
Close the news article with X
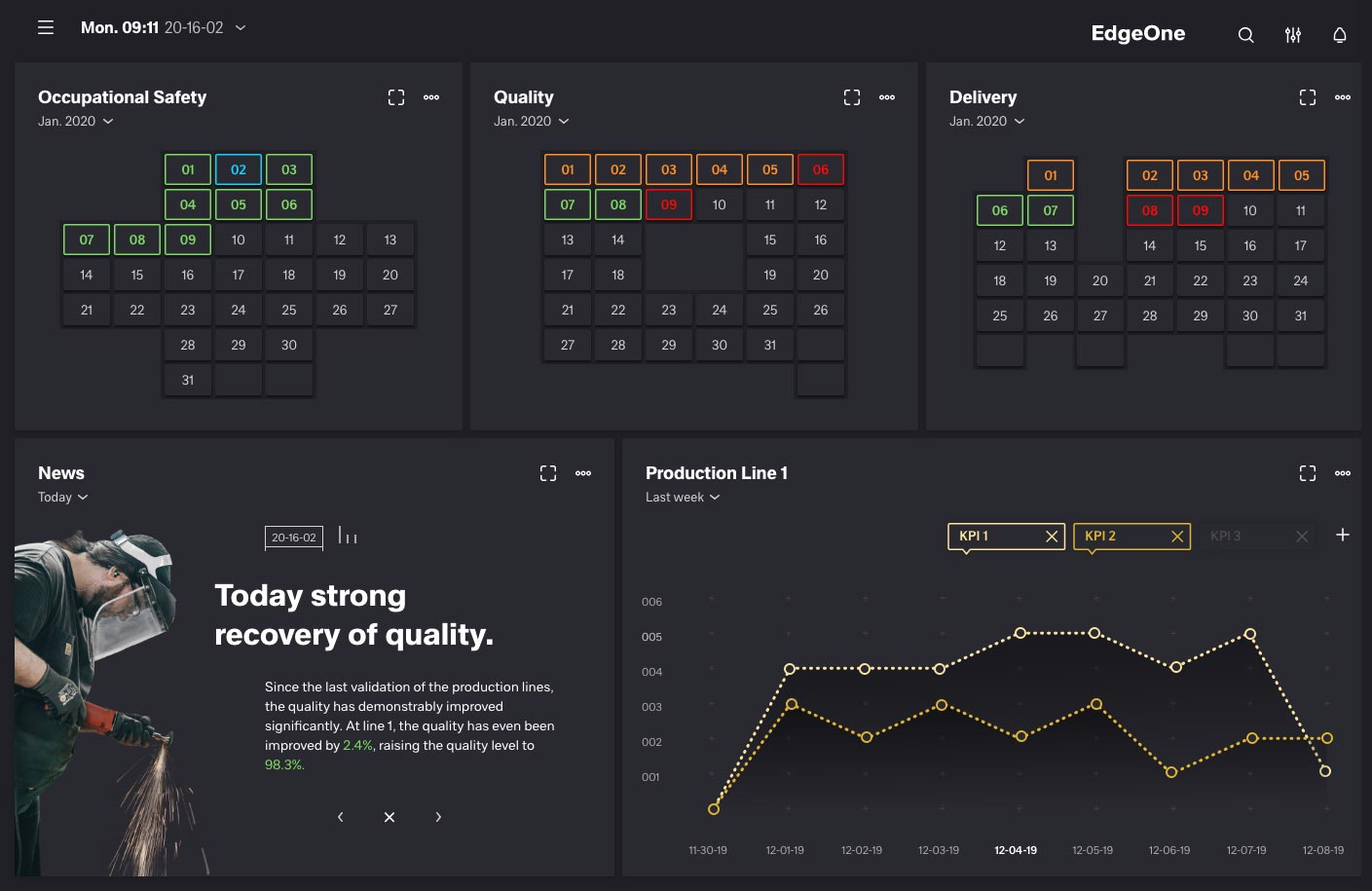coord(389,817)
